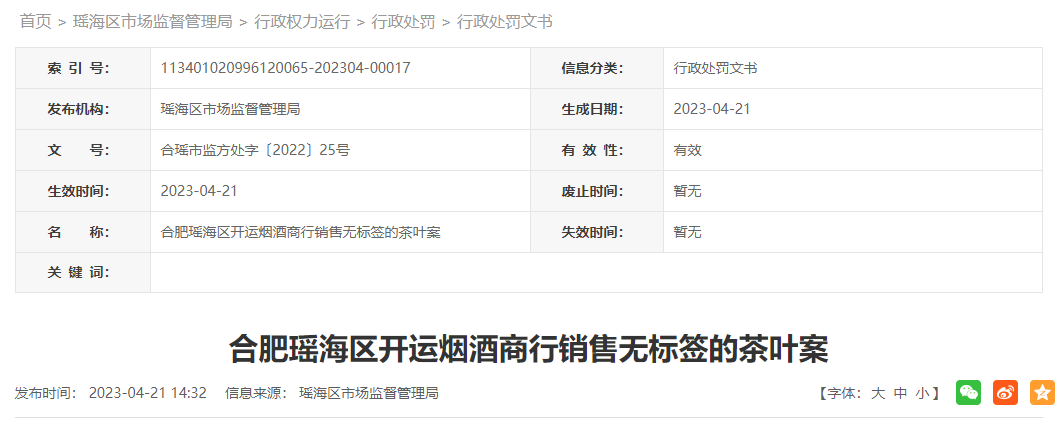Select 失效时间 value 暂无
The image size is (1062, 433).
687,232
